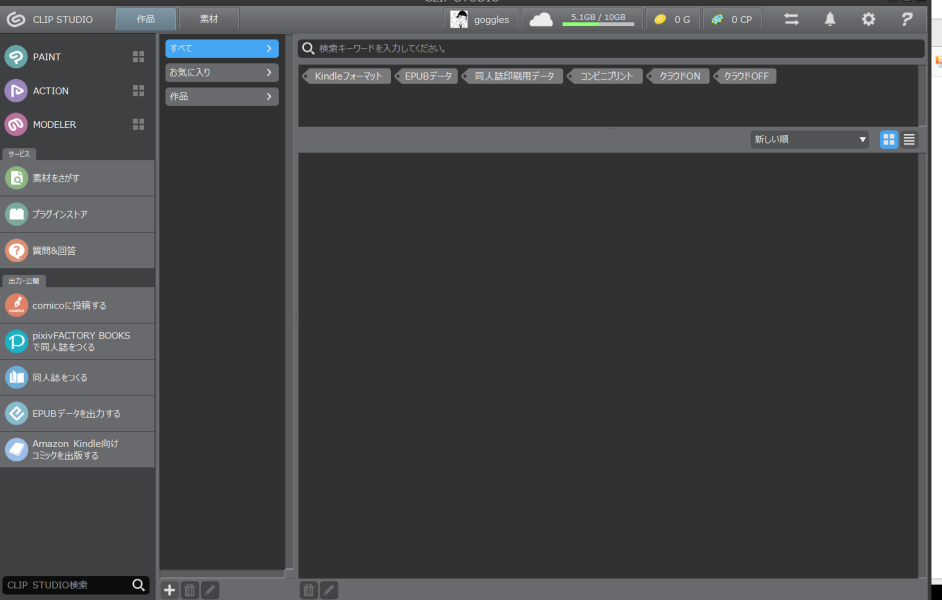Open grid menu next to MODELER

point(138,124)
